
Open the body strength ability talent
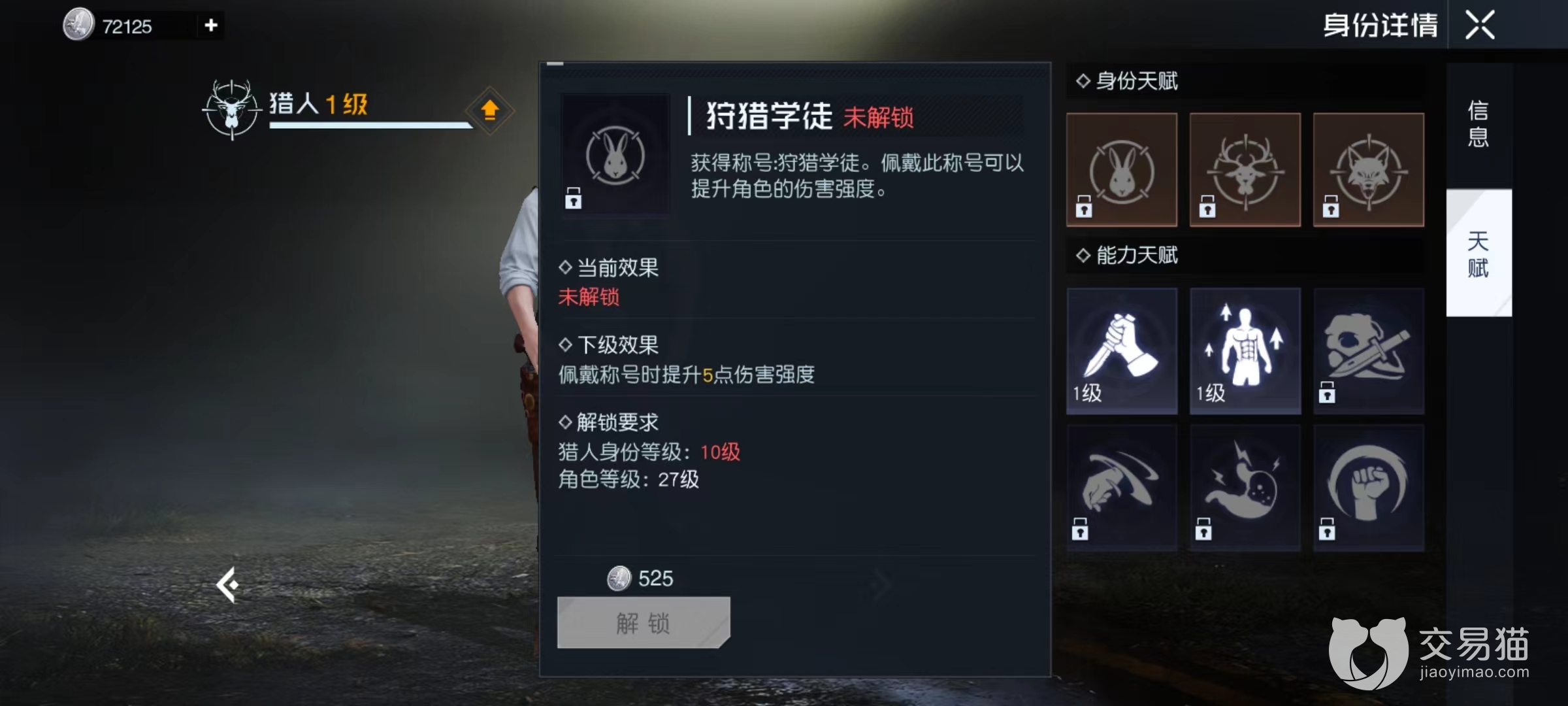(1245, 351)
